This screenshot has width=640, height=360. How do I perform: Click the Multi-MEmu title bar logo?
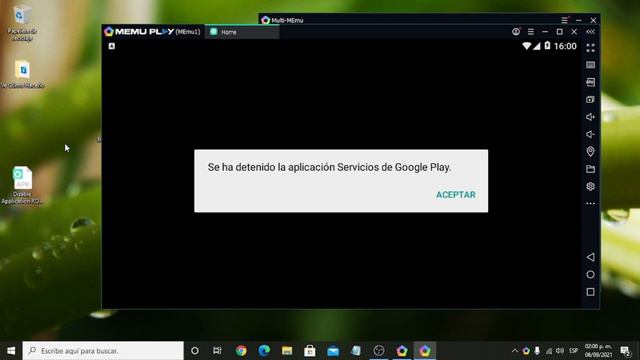point(265,20)
